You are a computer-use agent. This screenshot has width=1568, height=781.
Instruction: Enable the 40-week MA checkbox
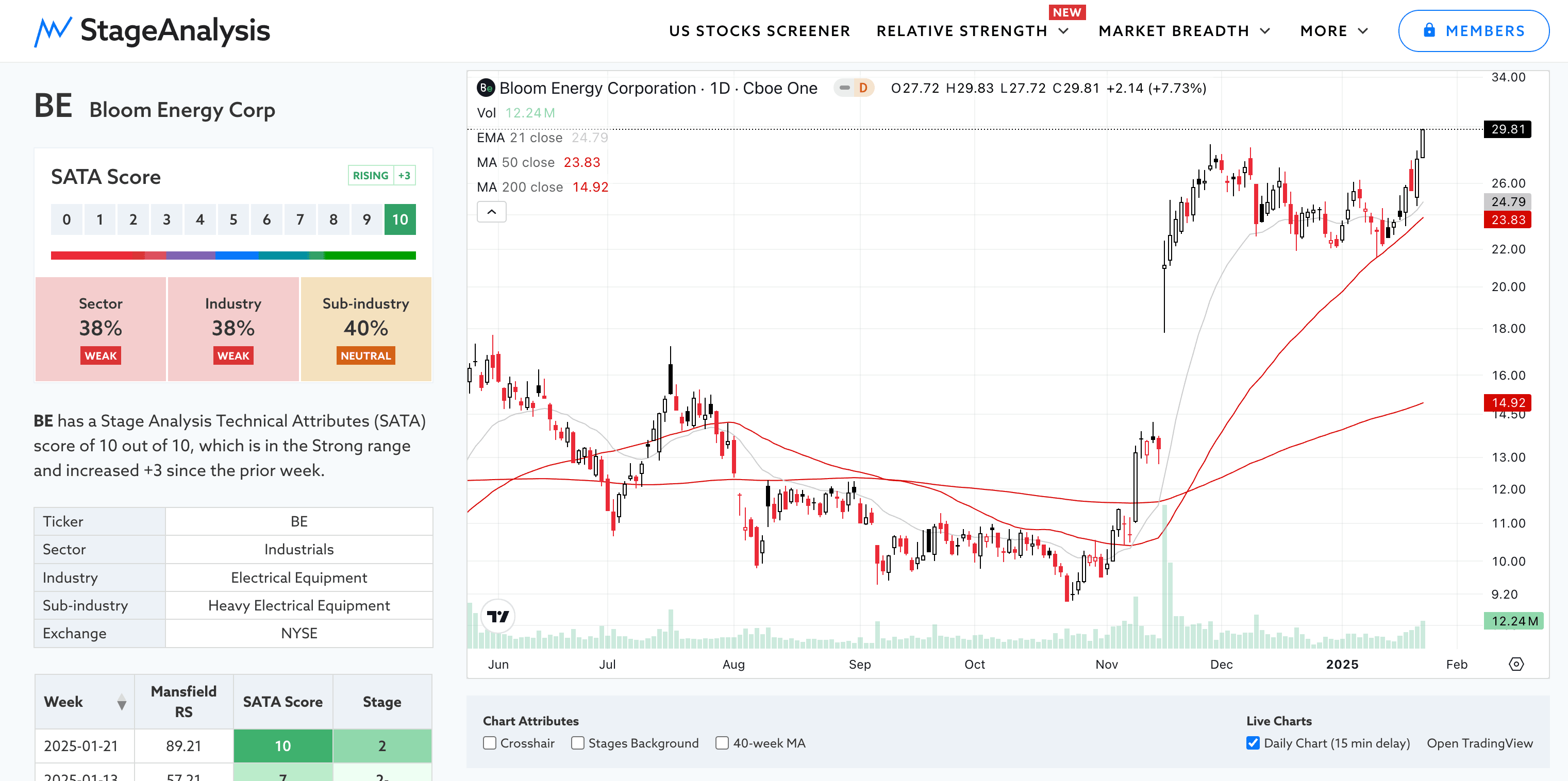(722, 743)
